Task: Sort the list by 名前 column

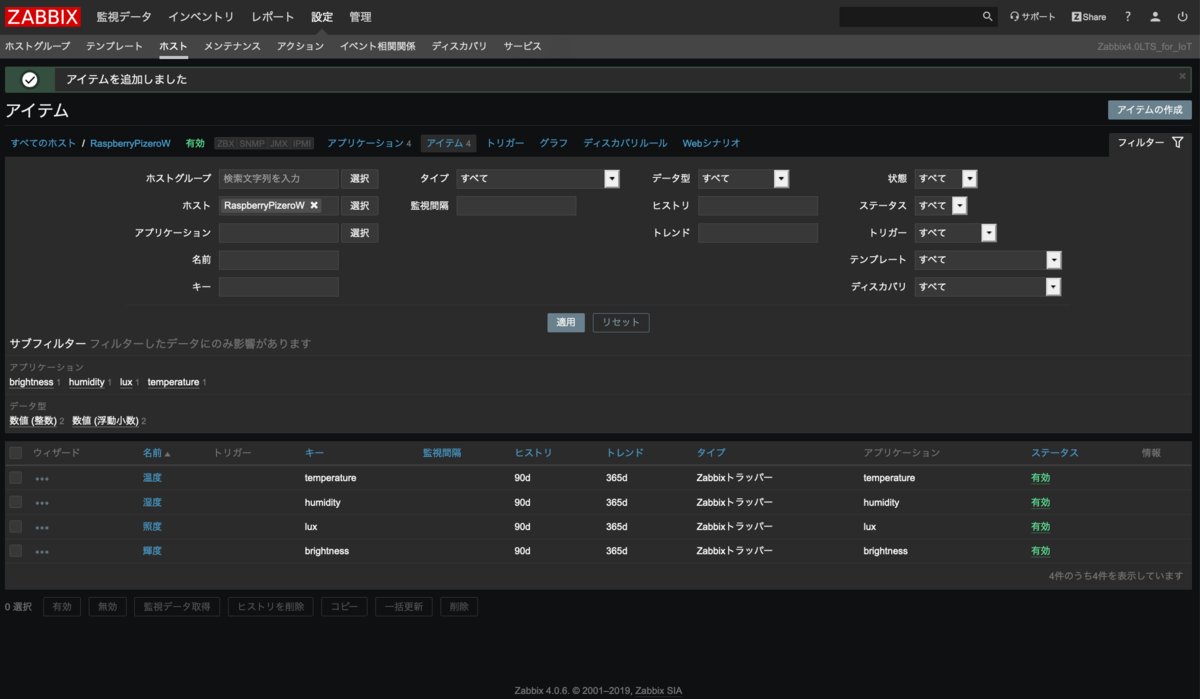Action: tap(157, 453)
